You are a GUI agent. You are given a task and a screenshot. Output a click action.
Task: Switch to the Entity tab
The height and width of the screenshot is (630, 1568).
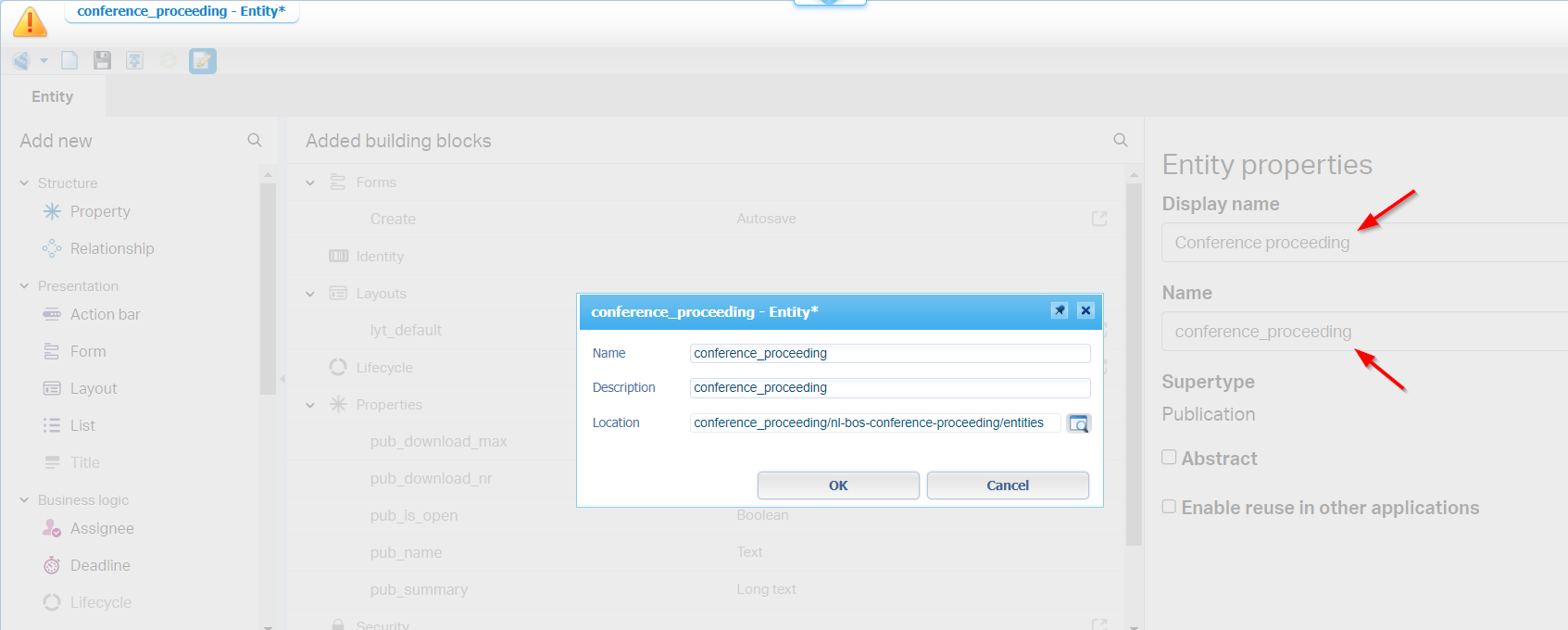(53, 96)
